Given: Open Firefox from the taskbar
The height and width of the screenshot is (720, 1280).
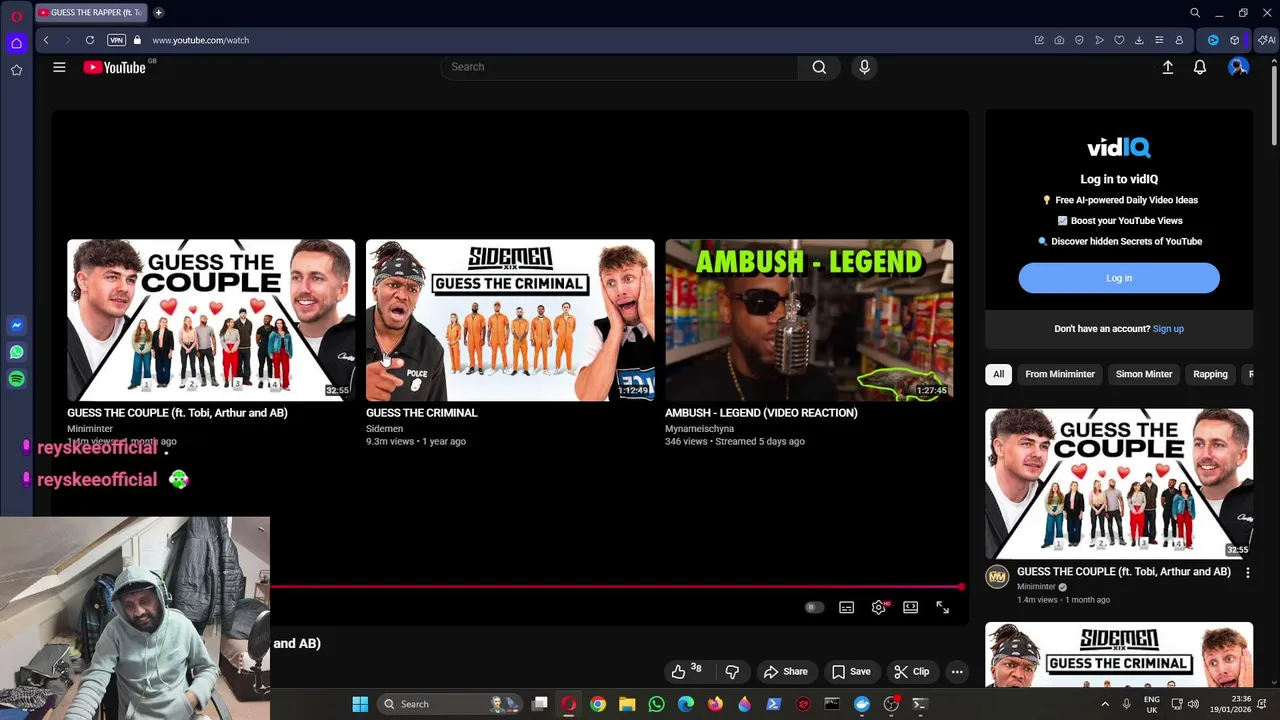Looking at the screenshot, I should tap(715, 704).
